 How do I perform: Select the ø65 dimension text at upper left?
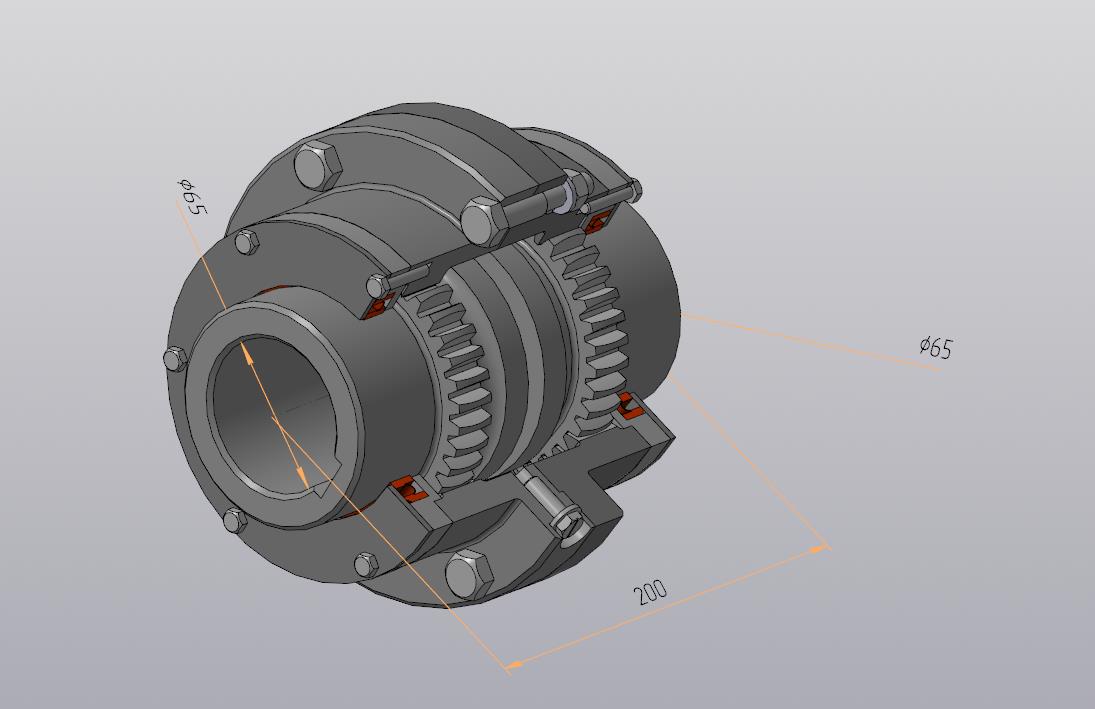tap(192, 196)
